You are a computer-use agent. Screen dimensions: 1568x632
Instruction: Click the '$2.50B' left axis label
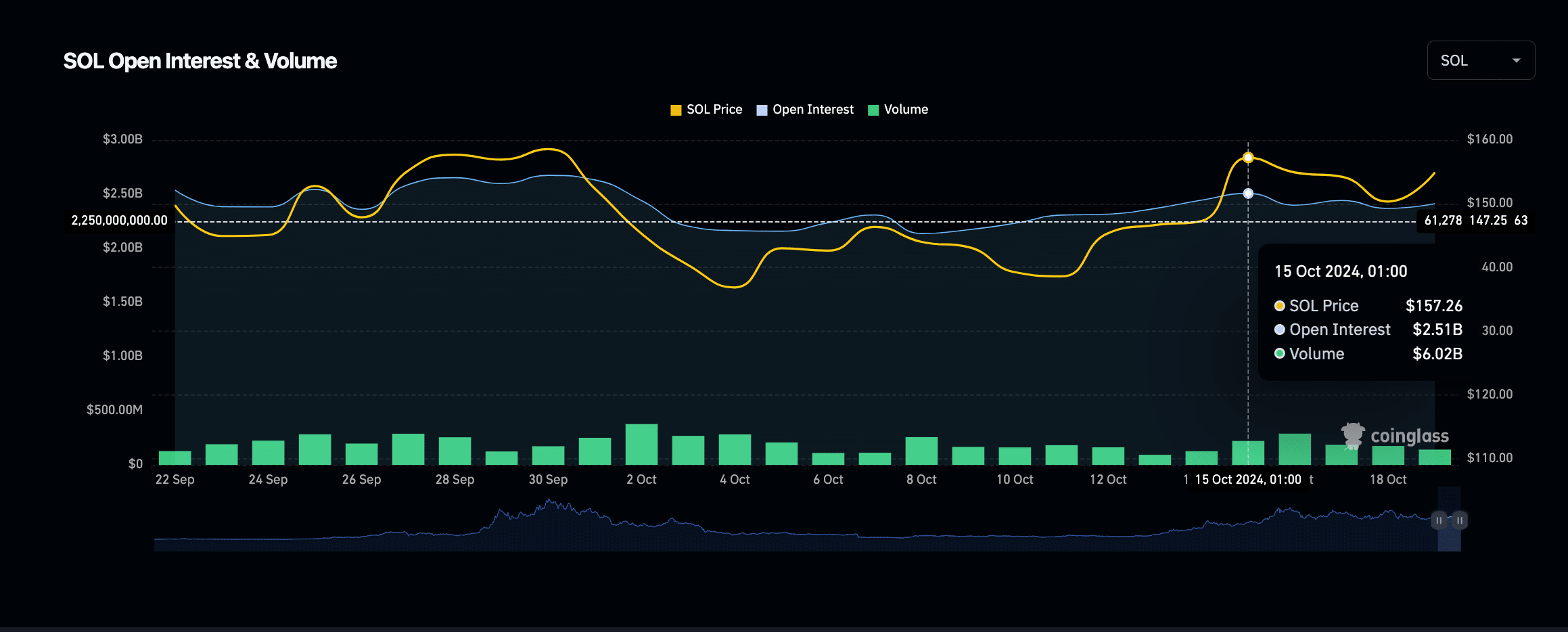pos(122,194)
